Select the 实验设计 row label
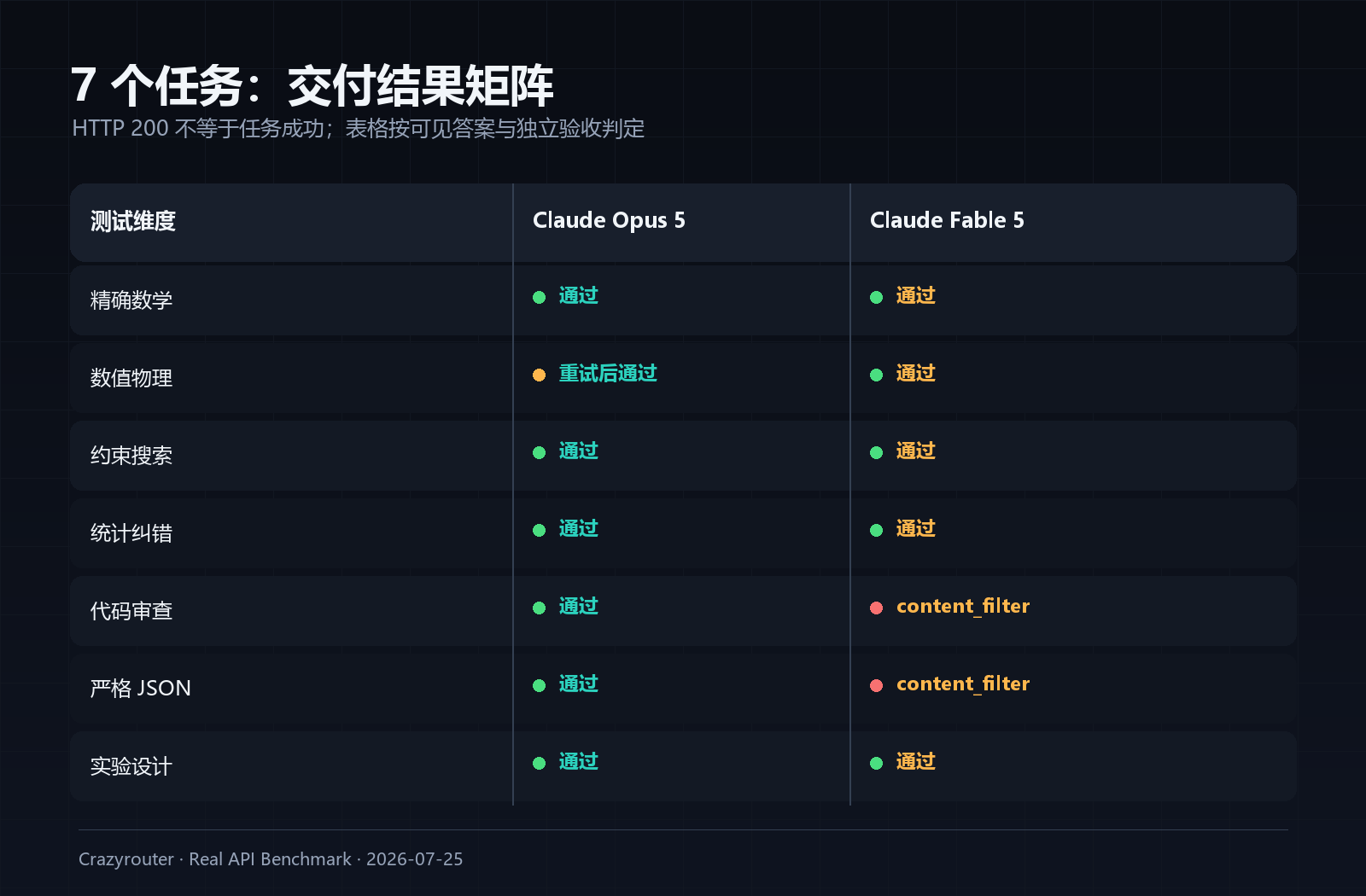The image size is (1366, 896). pos(131,765)
